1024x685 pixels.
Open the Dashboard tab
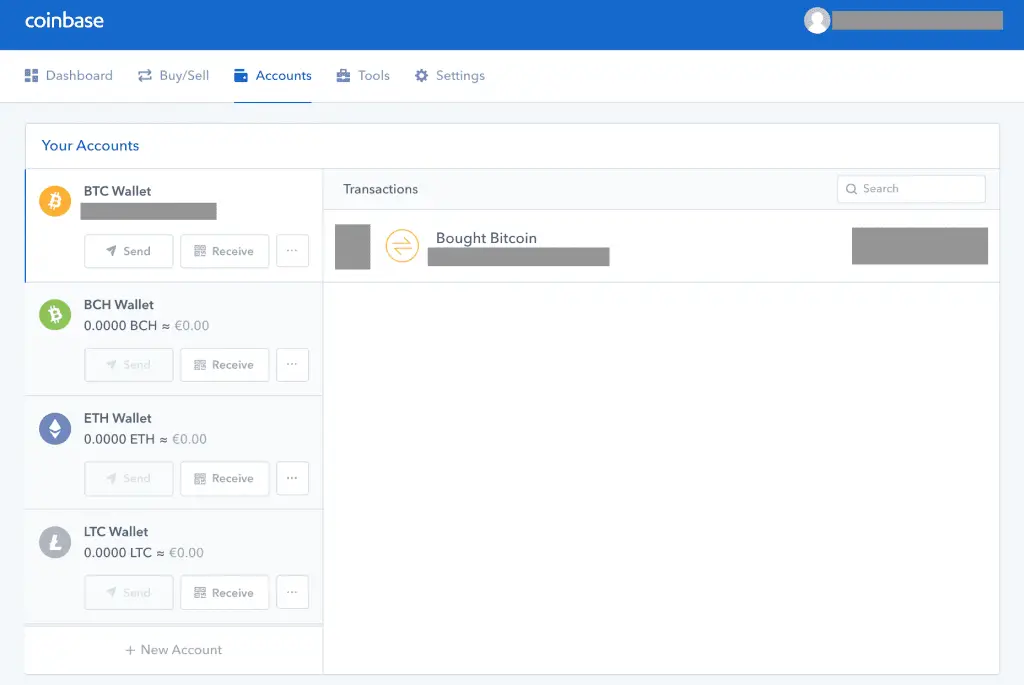pyautogui.click(x=69, y=76)
